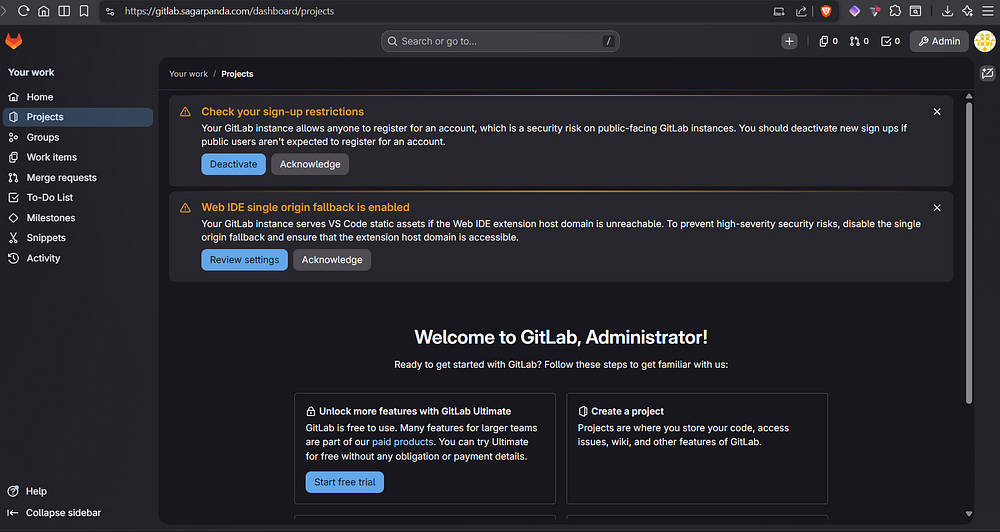
Task: Click the Brave Shields icon
Action: point(826,11)
